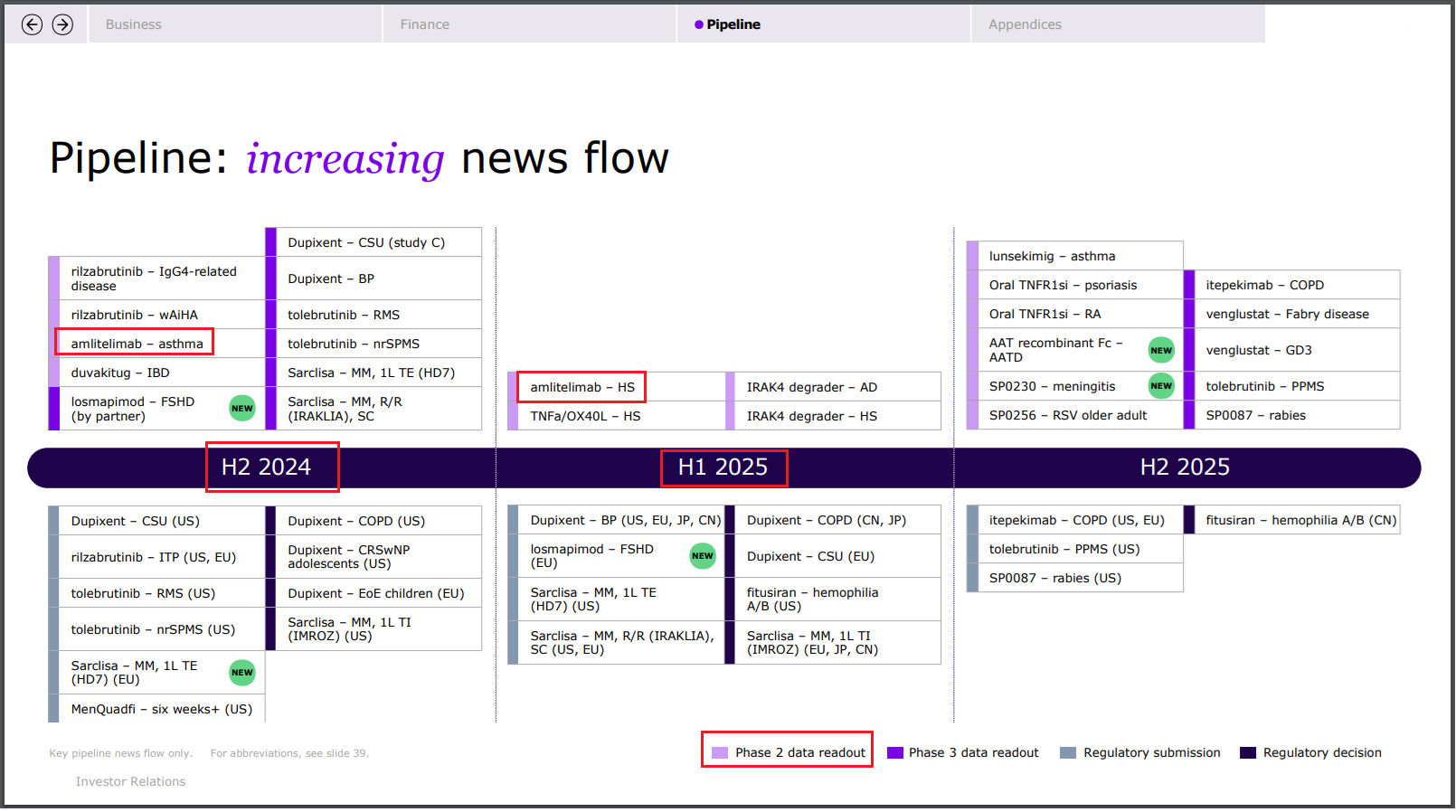The image size is (1456, 812).
Task: Click the Regulatory decision legend swatch
Action: tap(1248, 753)
